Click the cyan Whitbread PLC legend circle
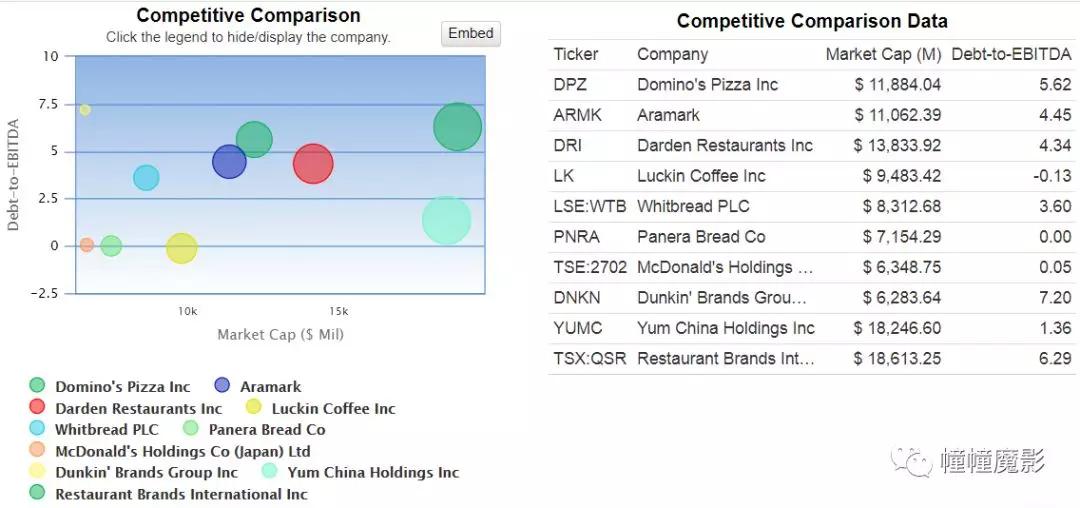This screenshot has width=1080, height=508. tap(38, 429)
